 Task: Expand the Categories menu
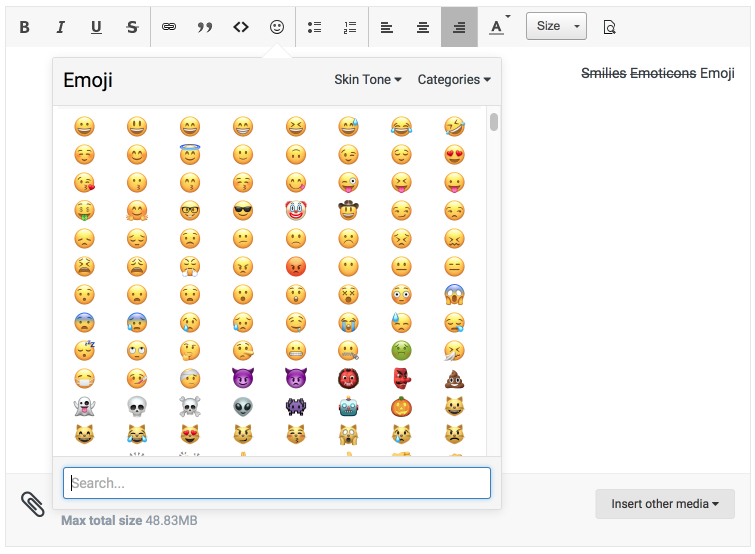(454, 79)
